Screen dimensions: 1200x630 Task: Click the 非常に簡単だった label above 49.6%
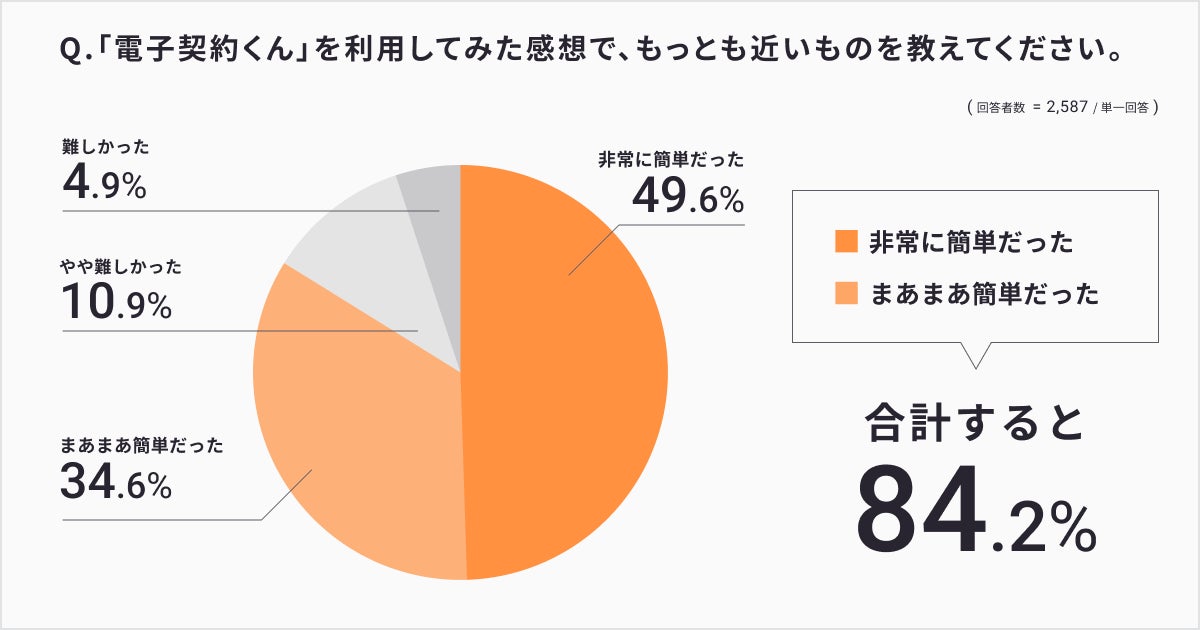pyautogui.click(x=671, y=160)
